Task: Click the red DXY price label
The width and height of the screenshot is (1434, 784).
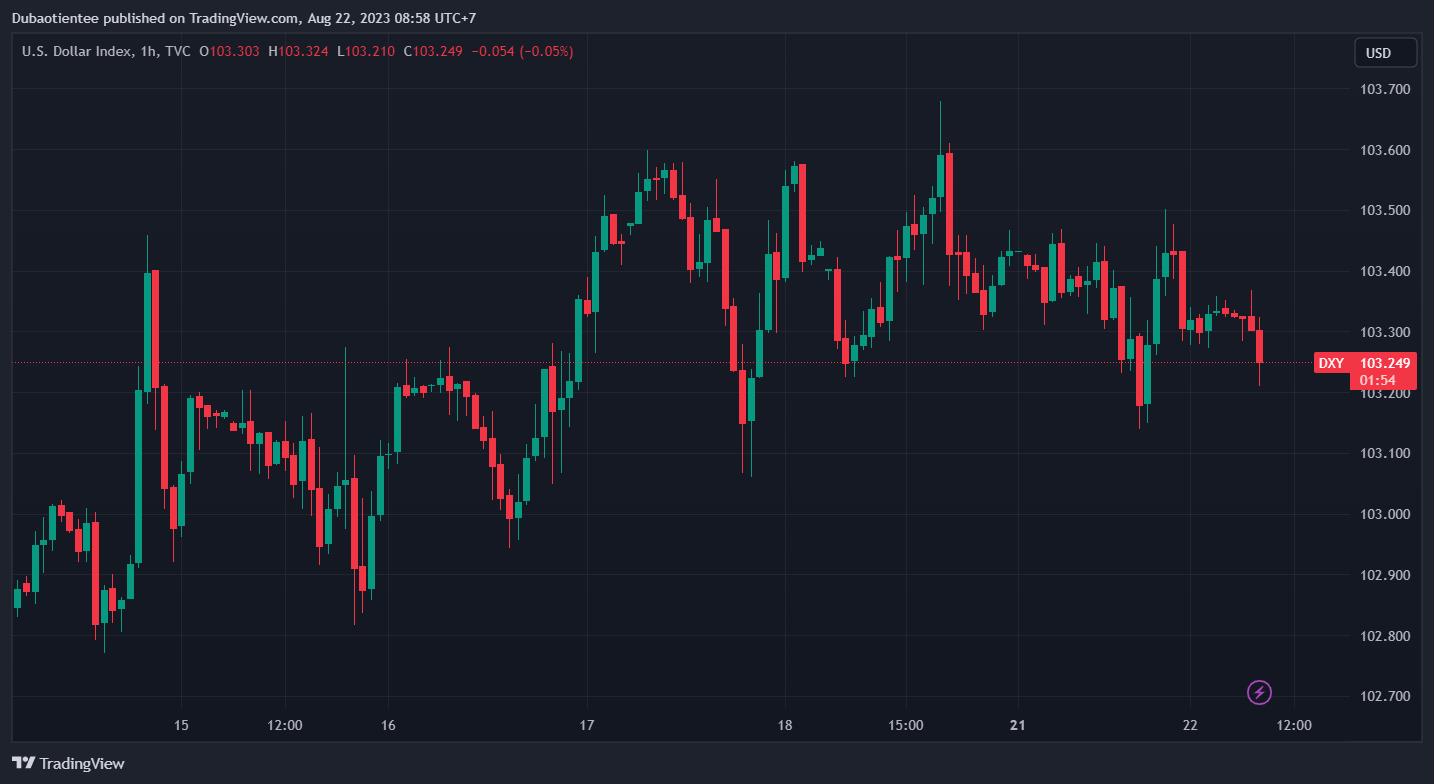Action: coord(1365,363)
